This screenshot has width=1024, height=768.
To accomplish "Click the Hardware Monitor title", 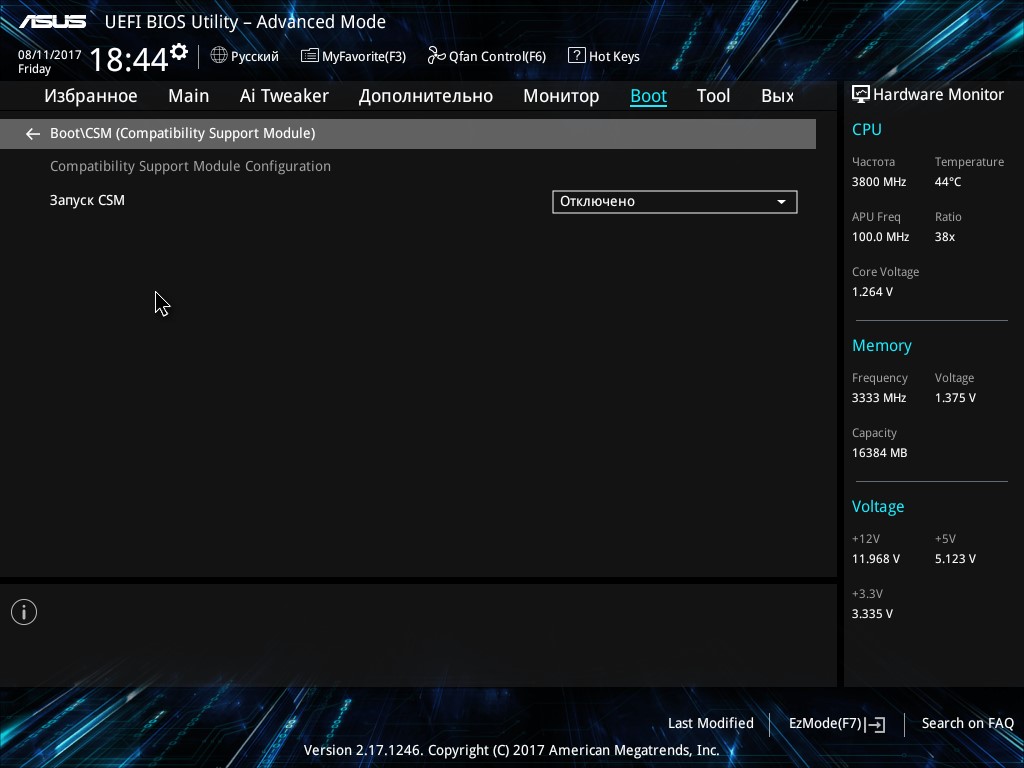I will pos(938,95).
